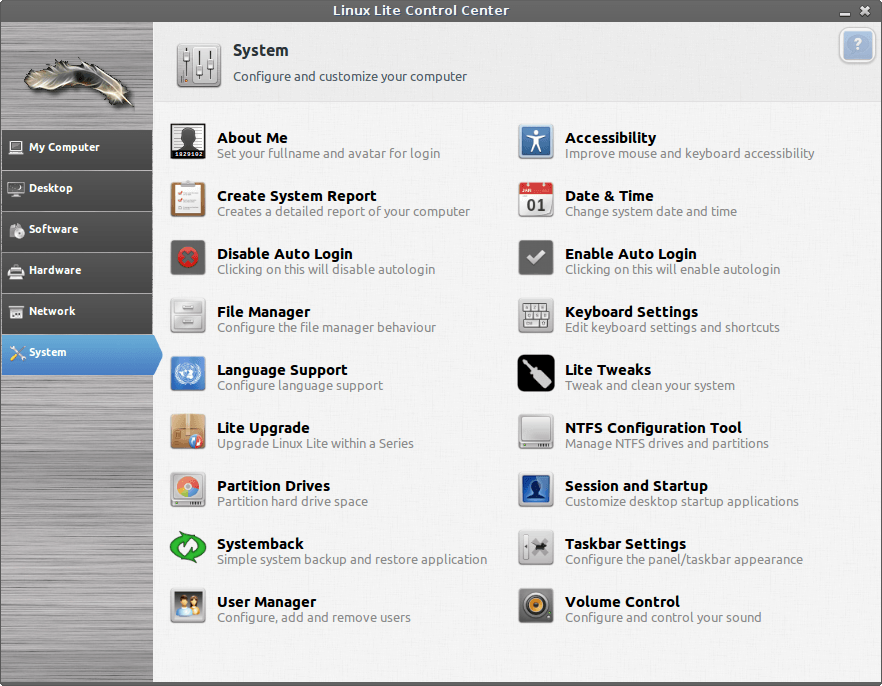The height and width of the screenshot is (686, 882).
Task: Click the help question mark button
Action: point(857,44)
